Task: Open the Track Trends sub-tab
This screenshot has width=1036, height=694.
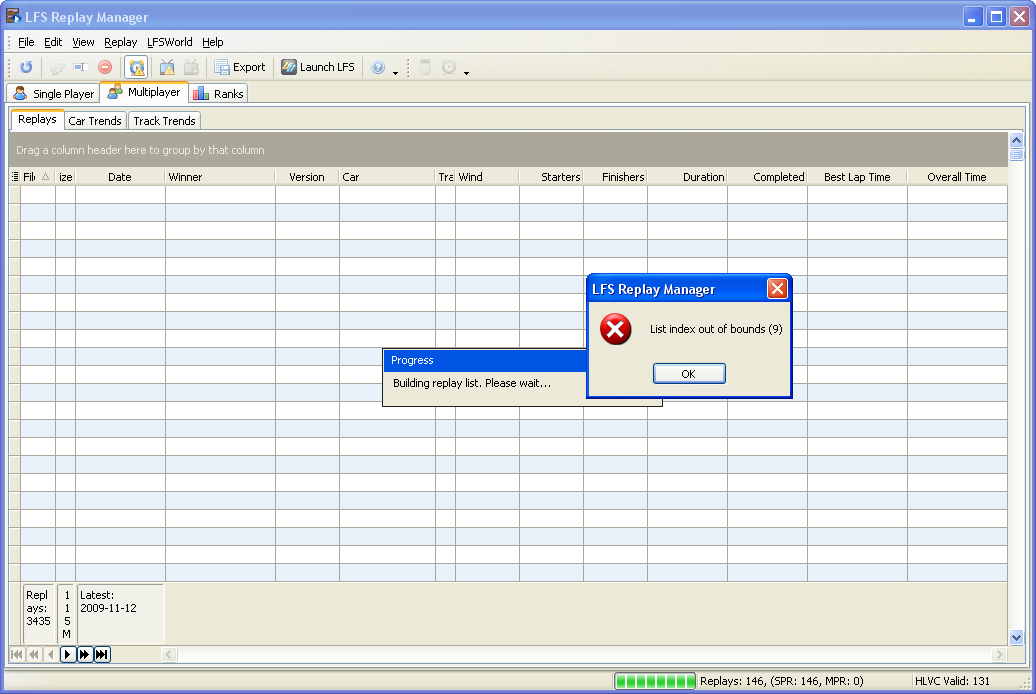Action: [164, 120]
